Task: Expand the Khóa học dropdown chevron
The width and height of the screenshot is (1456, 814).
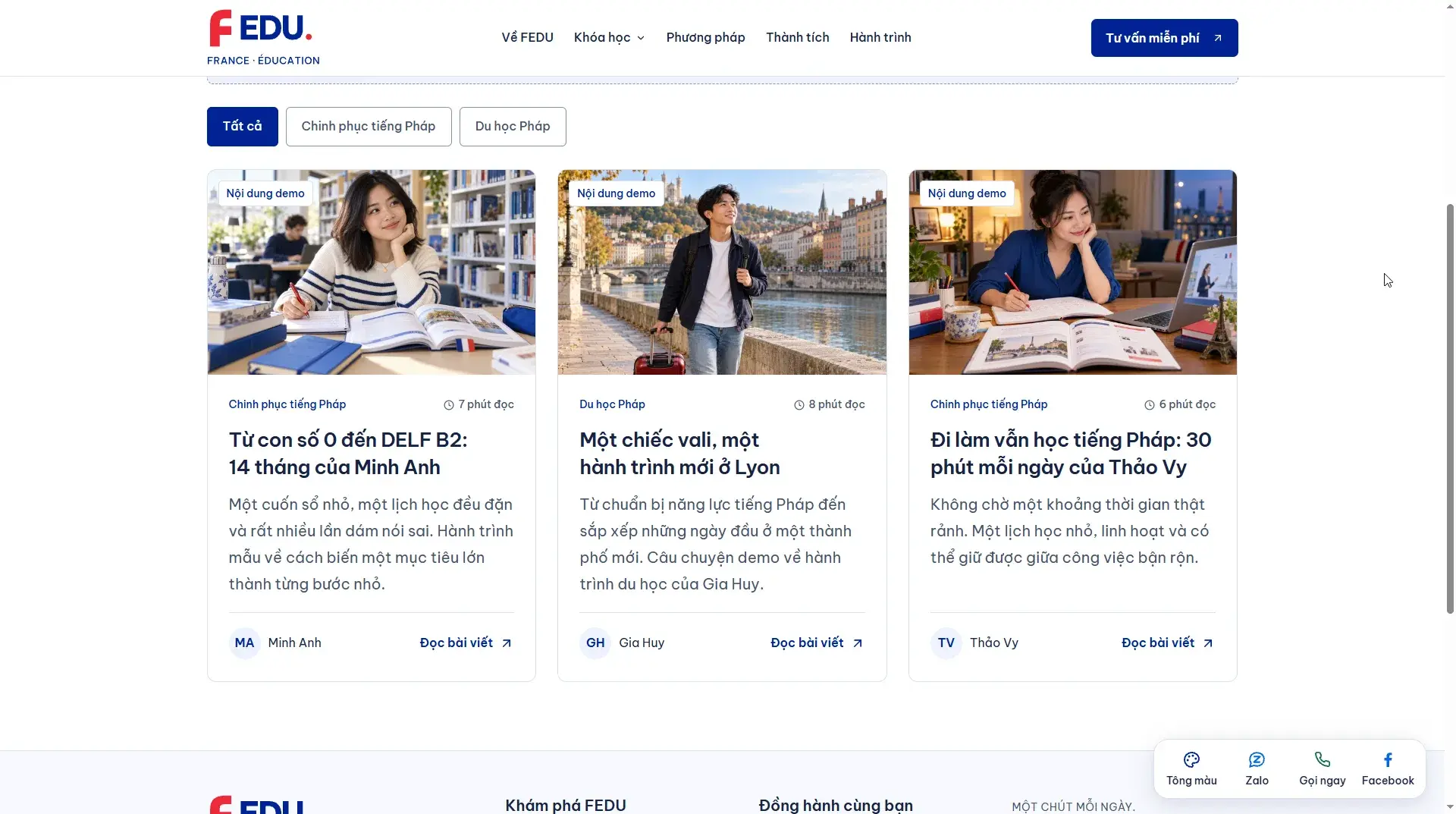Action: click(641, 38)
